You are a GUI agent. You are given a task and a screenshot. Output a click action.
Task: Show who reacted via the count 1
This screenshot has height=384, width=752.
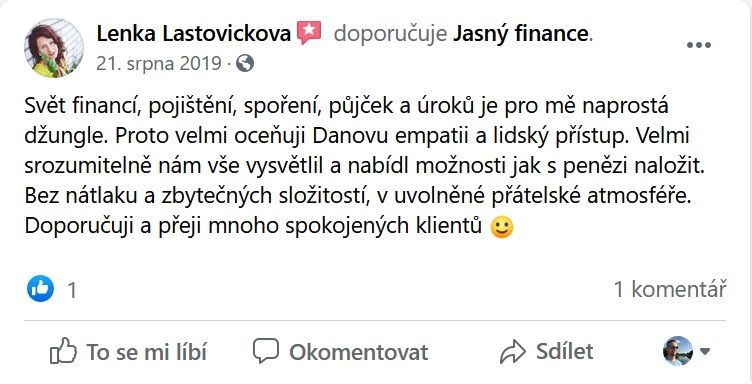coord(72,290)
